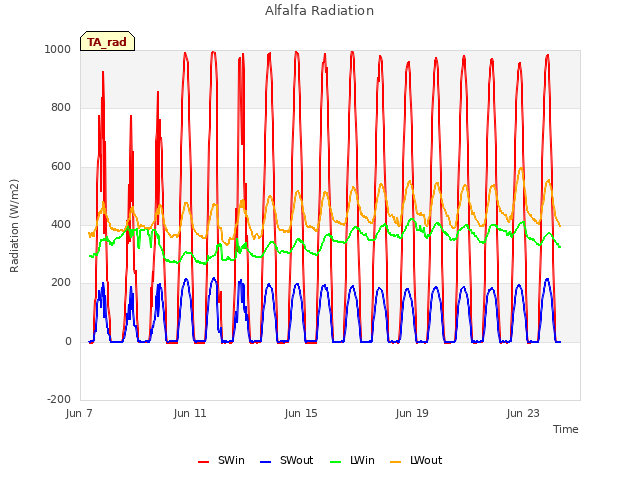Screen dimensions: 640x480
Task: Click the 600 y-axis value
Action: (61, 167)
